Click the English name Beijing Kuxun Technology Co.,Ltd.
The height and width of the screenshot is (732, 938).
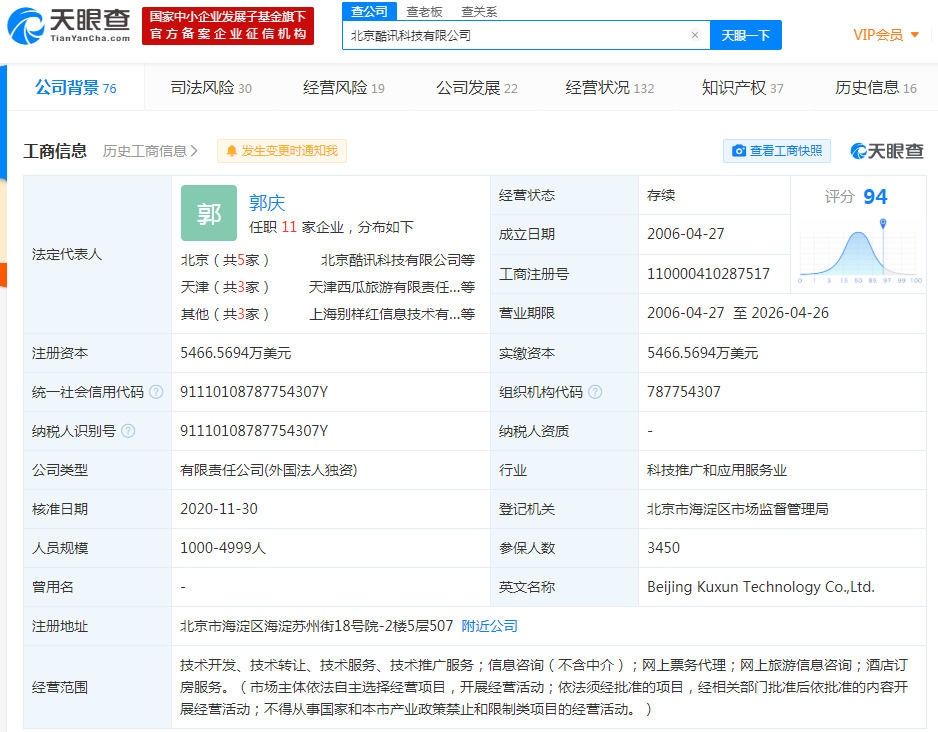(x=761, y=587)
